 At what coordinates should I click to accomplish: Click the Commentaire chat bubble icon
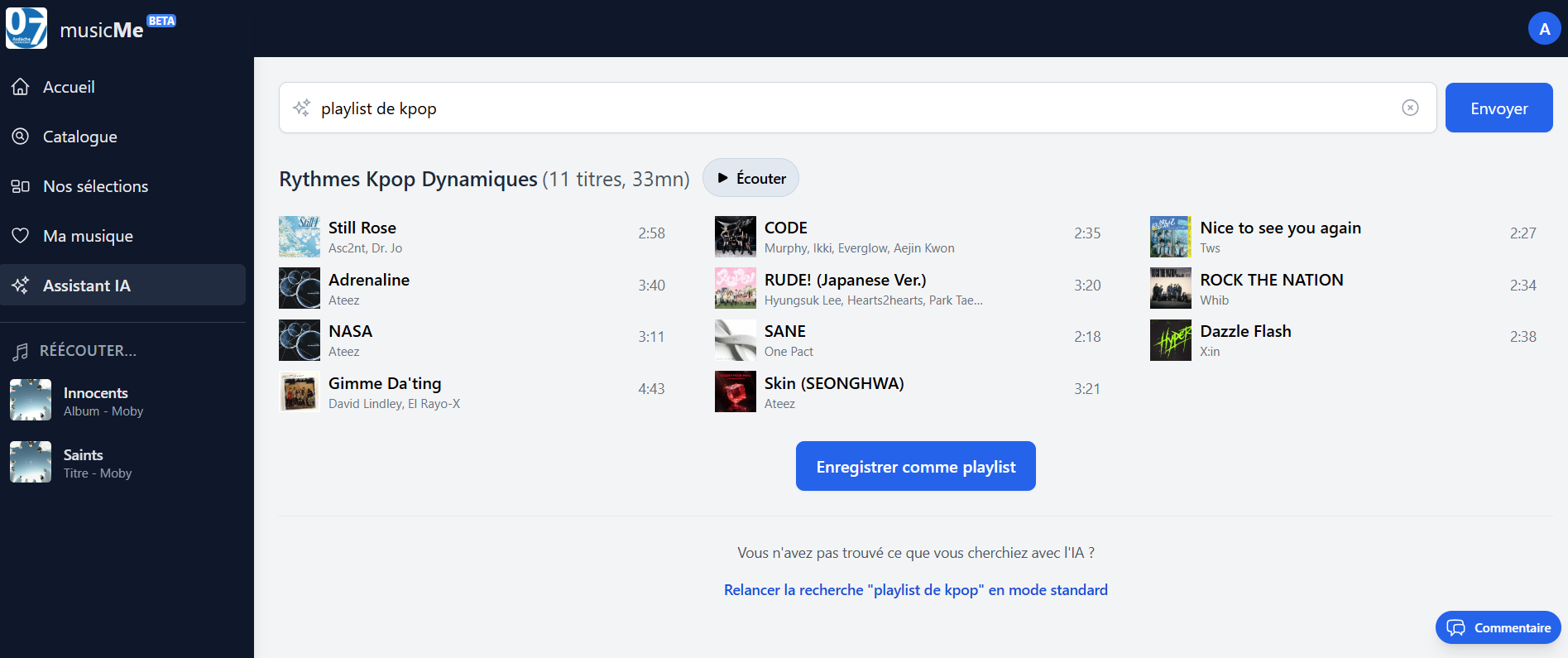[x=1455, y=627]
